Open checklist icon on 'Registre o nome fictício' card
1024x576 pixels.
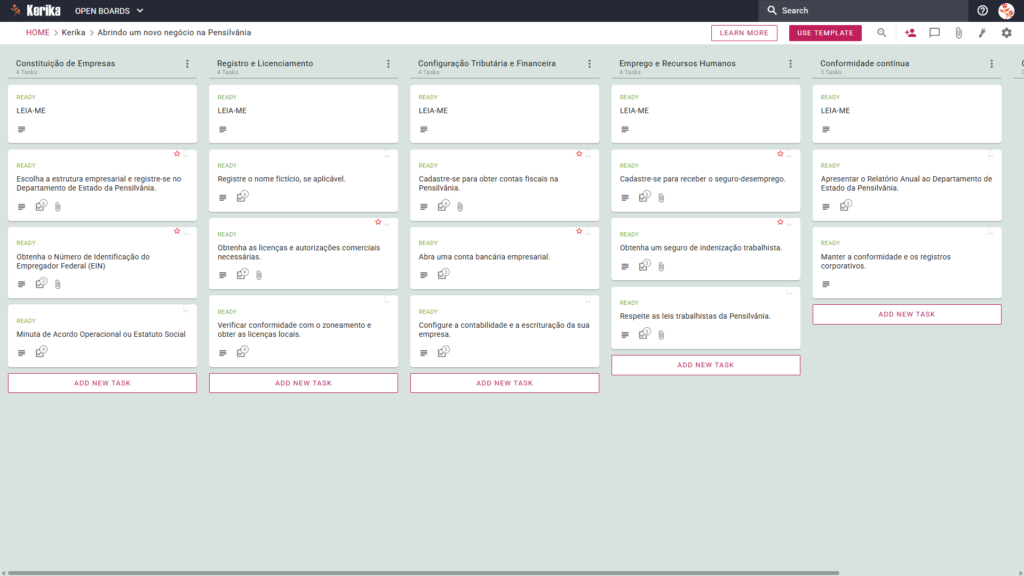coord(242,196)
